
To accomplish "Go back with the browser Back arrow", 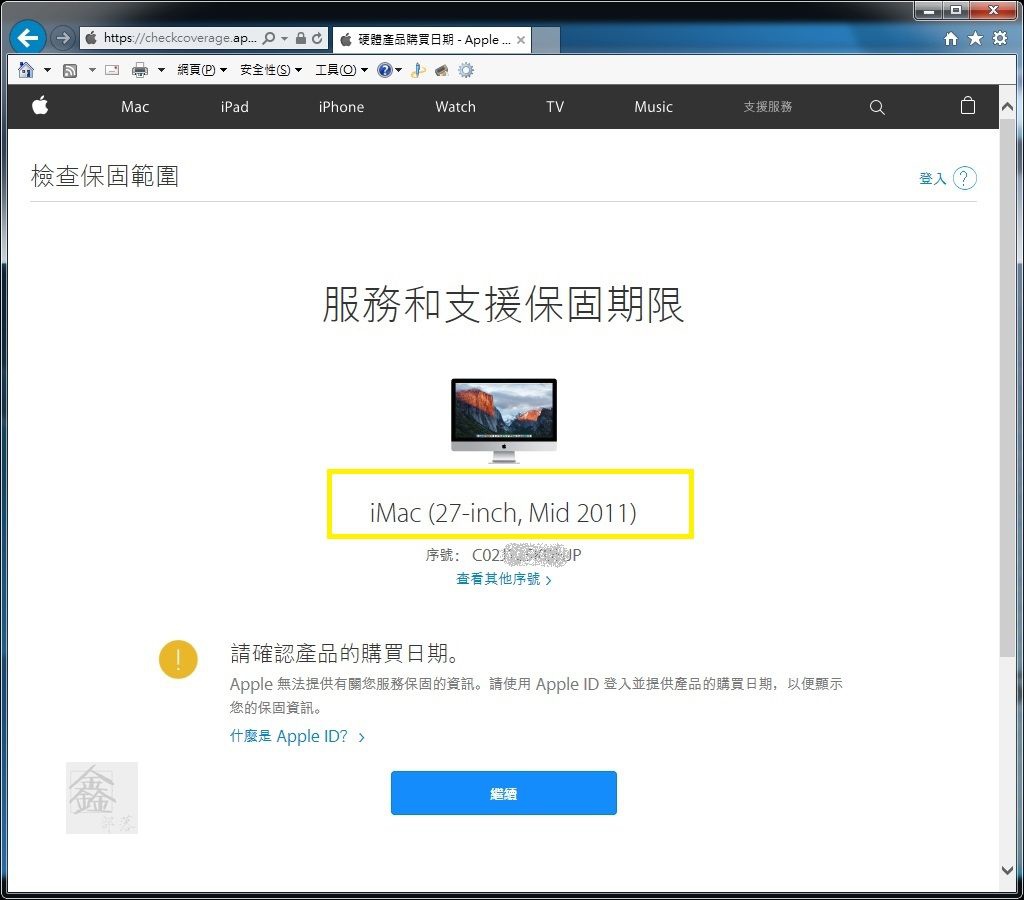I will (27, 38).
